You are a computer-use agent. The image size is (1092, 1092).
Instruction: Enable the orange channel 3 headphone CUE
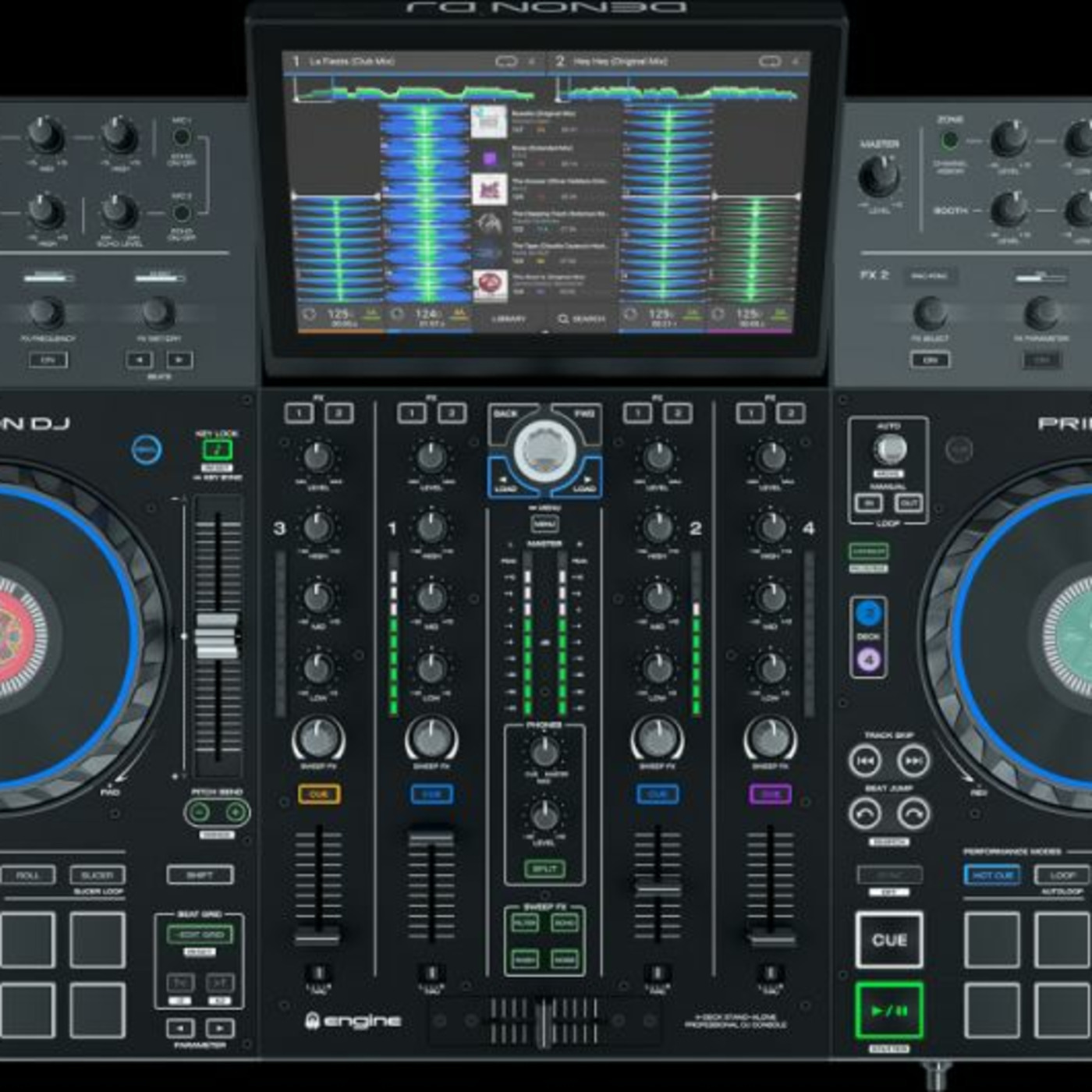[318, 794]
